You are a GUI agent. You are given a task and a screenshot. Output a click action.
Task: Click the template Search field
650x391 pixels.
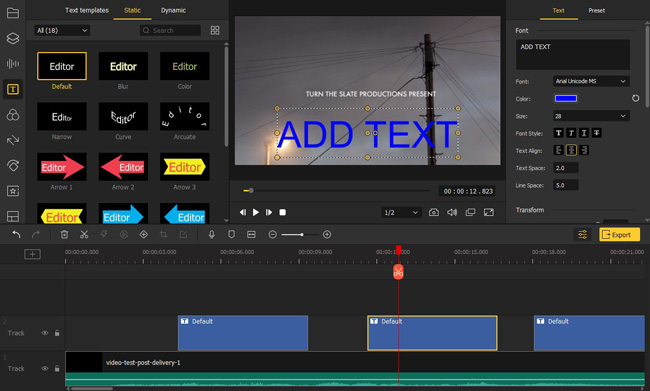pyautogui.click(x=170, y=30)
